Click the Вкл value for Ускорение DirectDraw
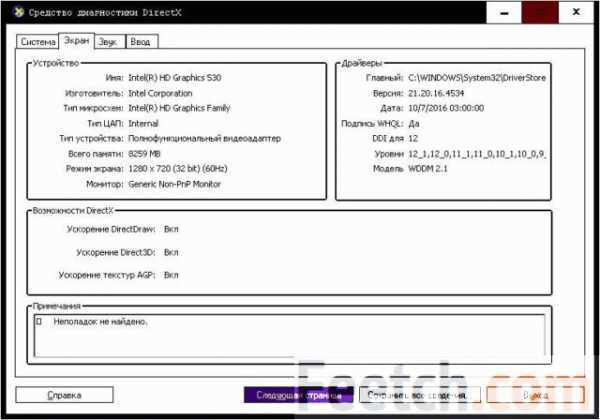This screenshot has width=600, height=420. [171, 229]
